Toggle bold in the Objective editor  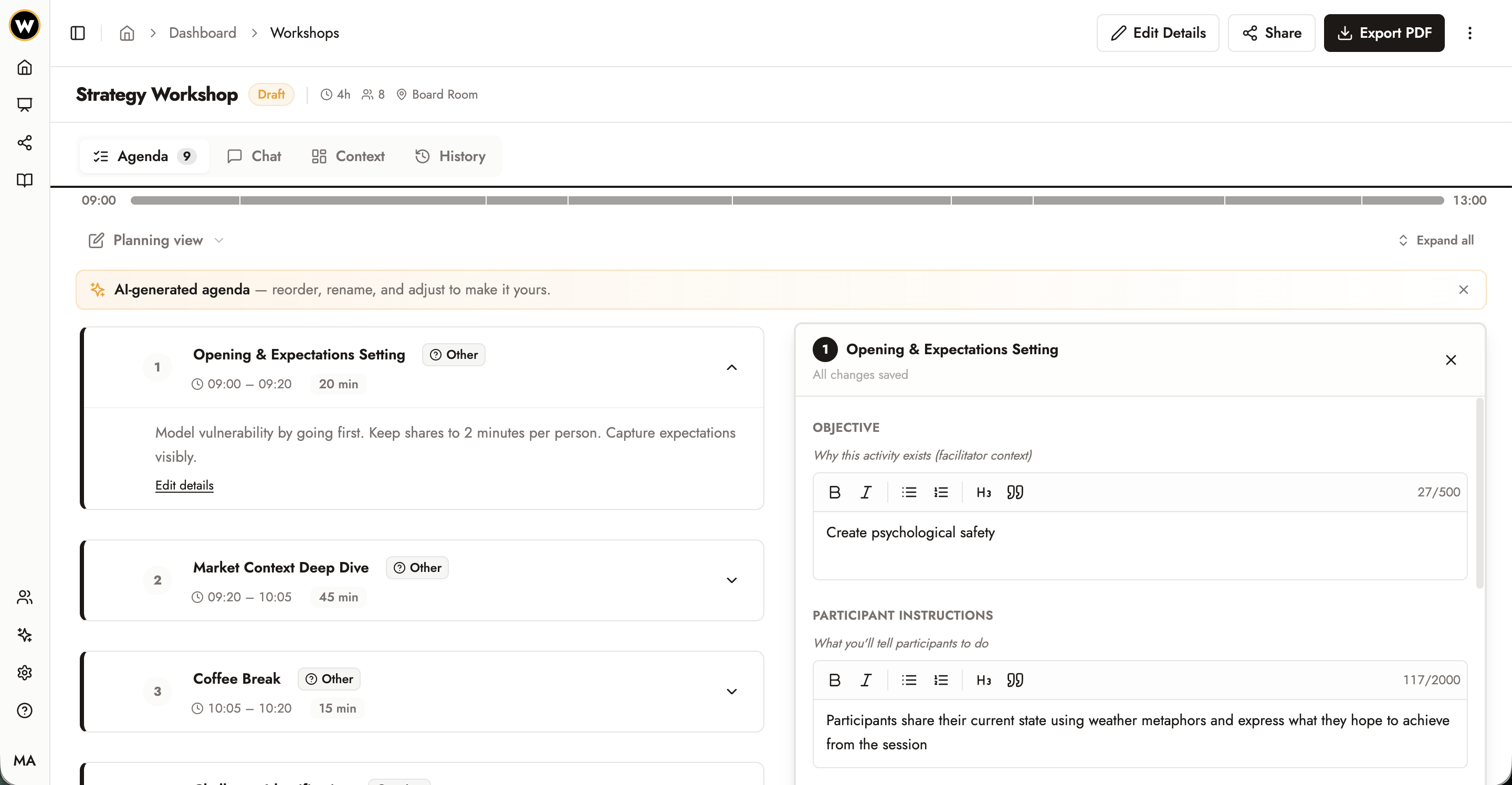(834, 492)
